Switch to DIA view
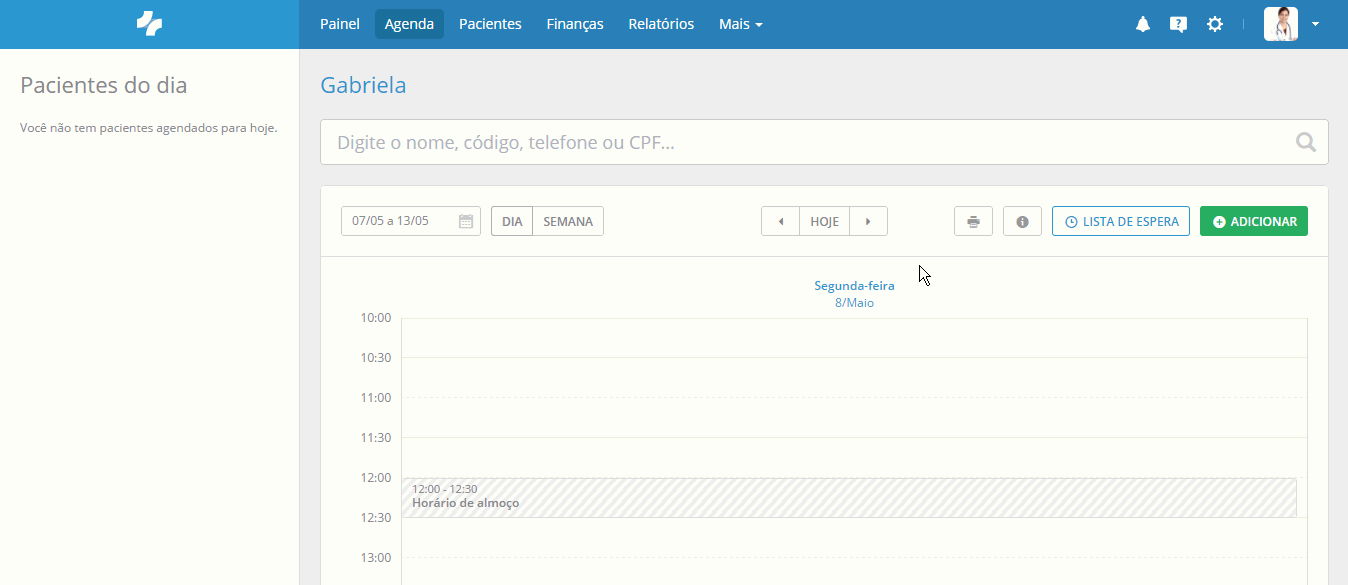 pos(511,220)
